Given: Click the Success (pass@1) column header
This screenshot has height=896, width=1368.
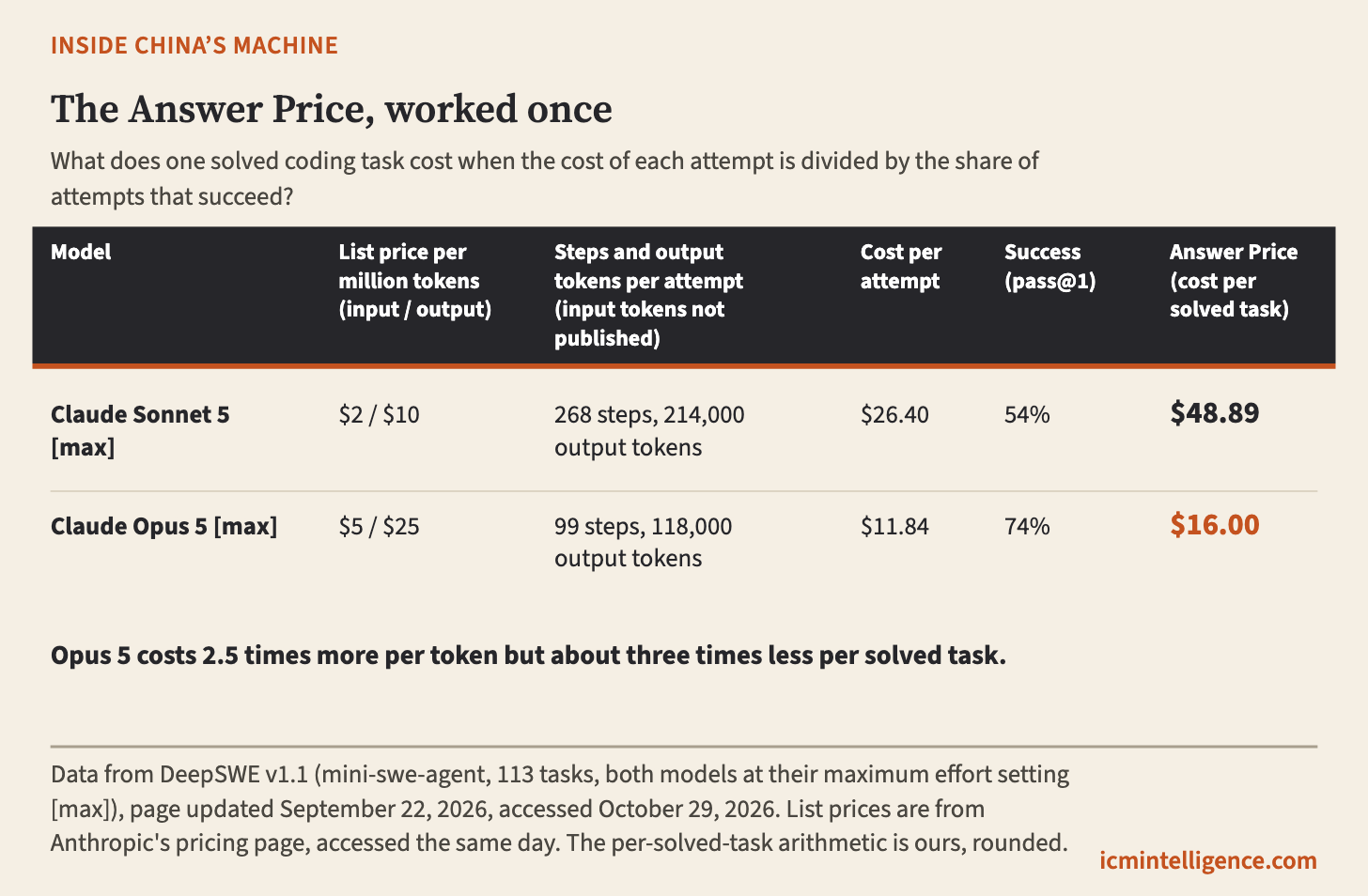Looking at the screenshot, I should [x=1049, y=267].
